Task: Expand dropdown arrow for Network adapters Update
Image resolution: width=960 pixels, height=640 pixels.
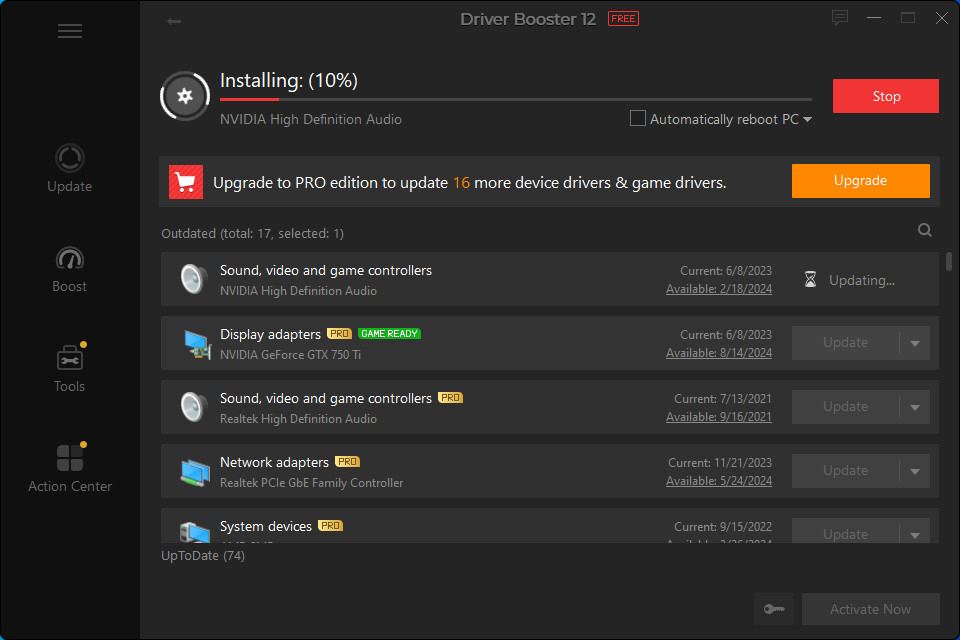Action: 915,472
